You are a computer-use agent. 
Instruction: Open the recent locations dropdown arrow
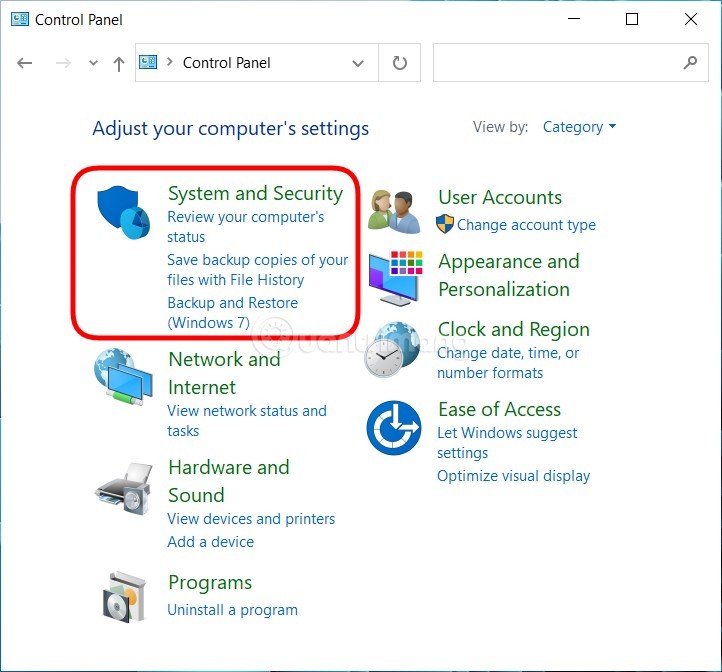coord(93,63)
